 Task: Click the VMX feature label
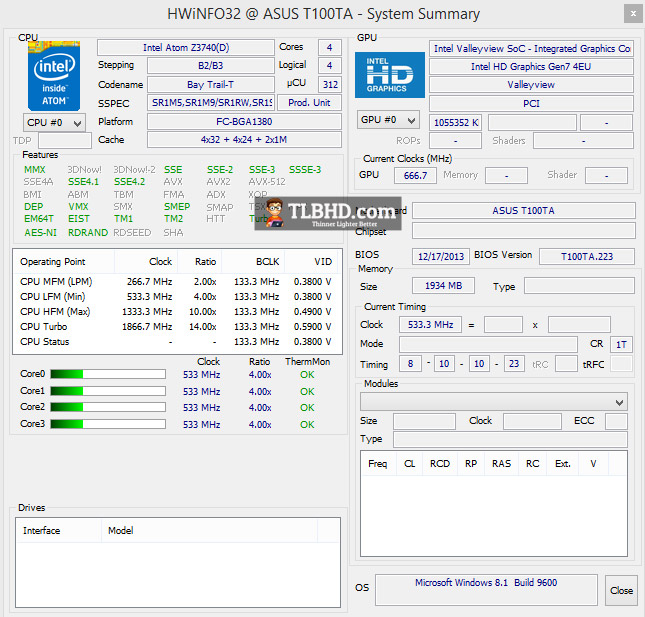pyautogui.click(x=78, y=206)
